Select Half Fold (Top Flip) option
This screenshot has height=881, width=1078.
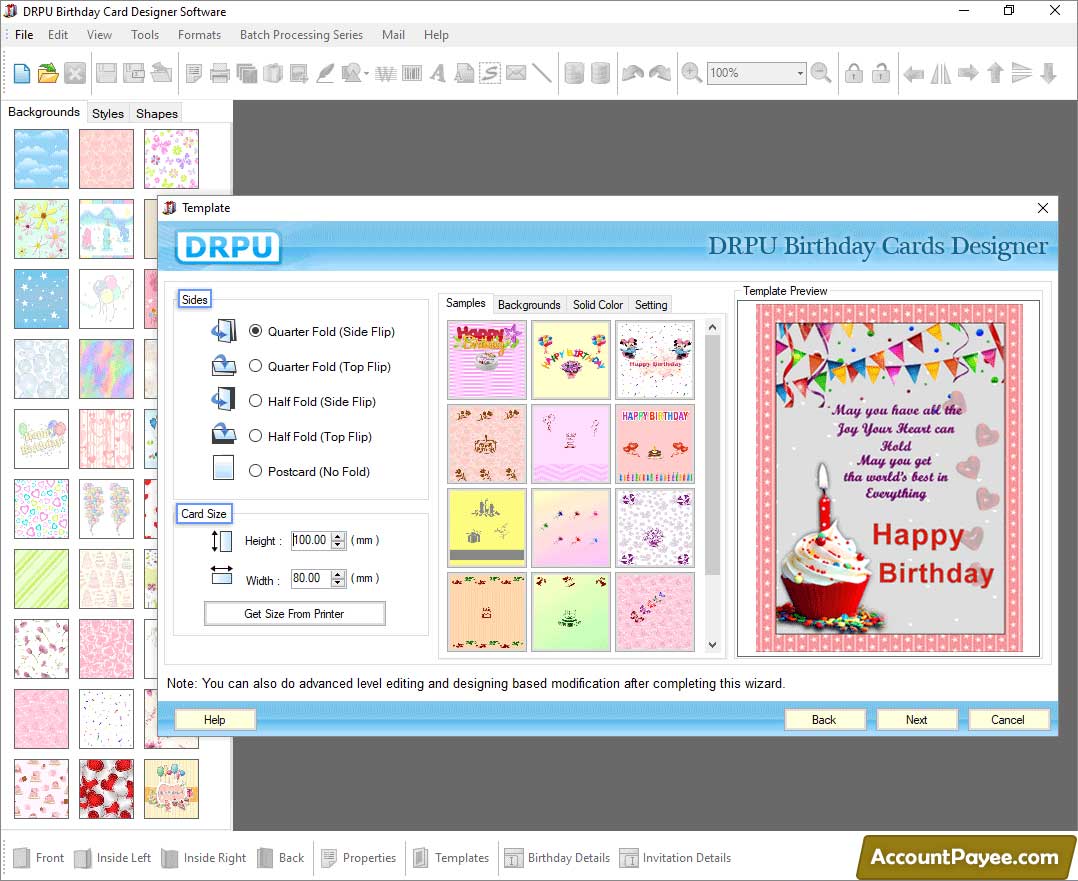click(255, 436)
